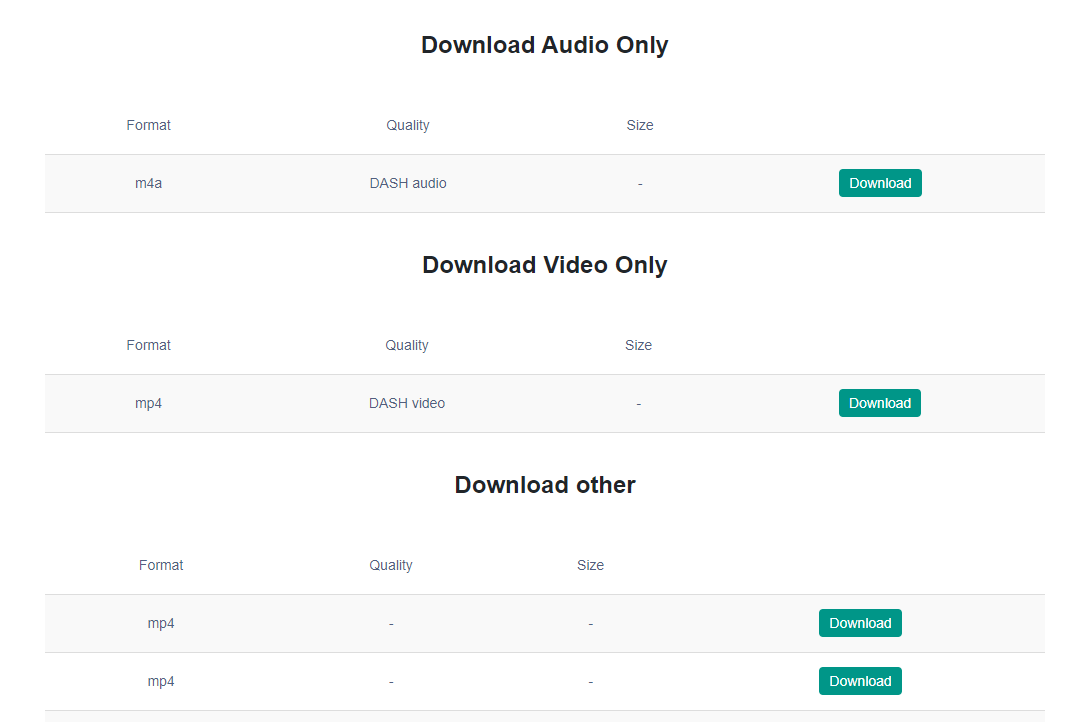1086x722 pixels.
Task: Click Quality column header in audio table
Action: tap(407, 125)
